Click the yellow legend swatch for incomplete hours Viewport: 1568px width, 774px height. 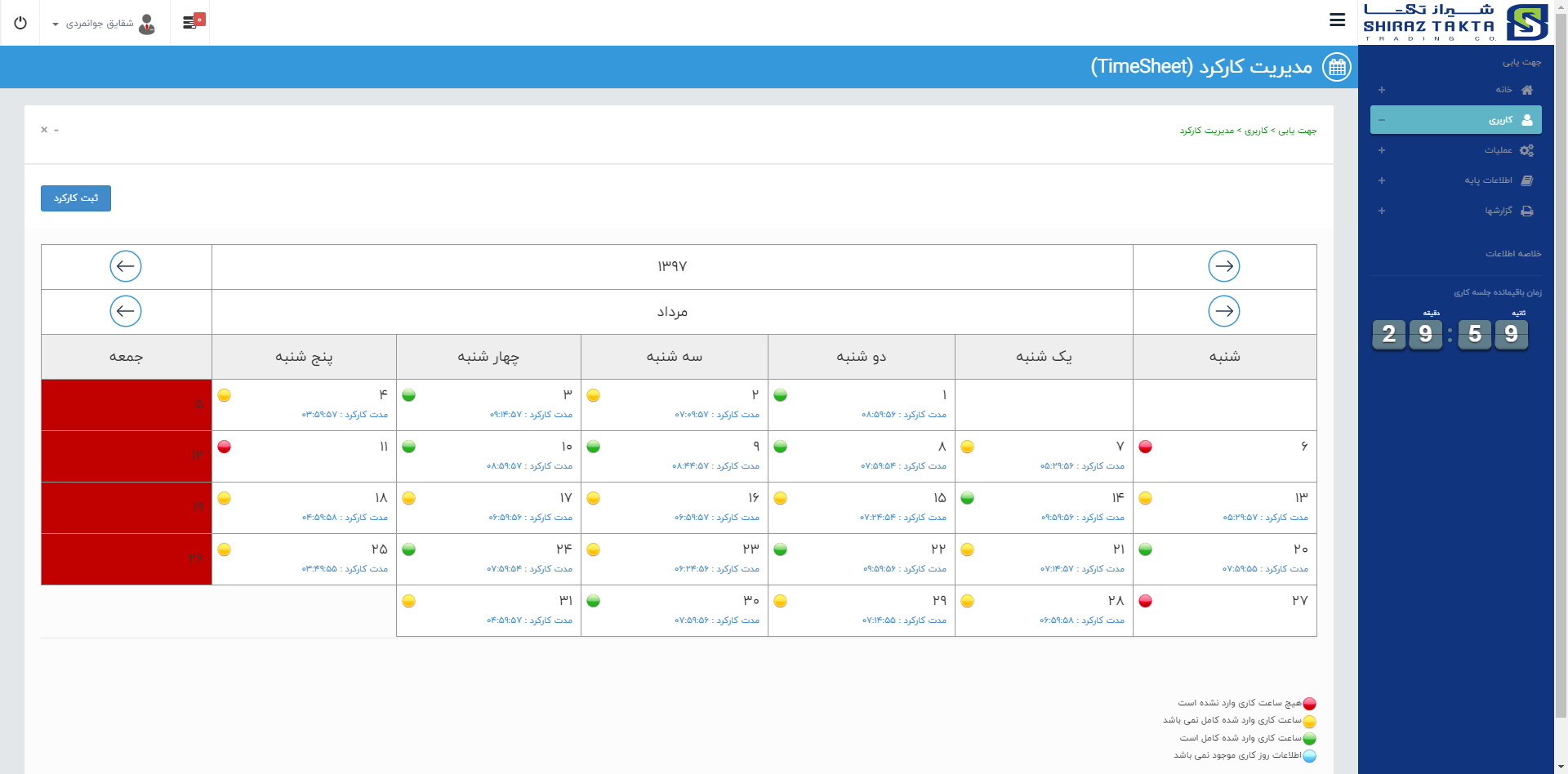pyautogui.click(x=1309, y=722)
